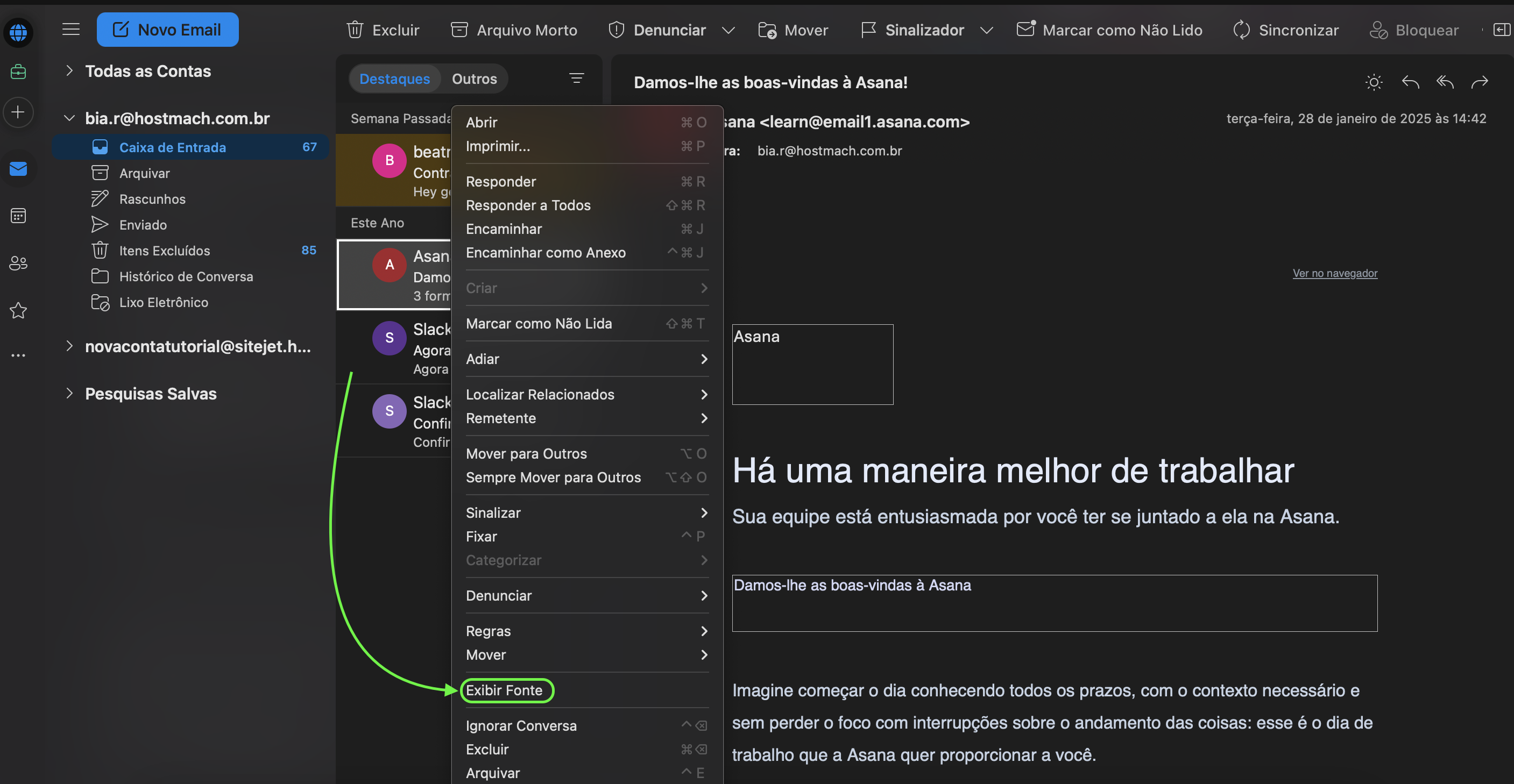This screenshot has width=1514, height=784.
Task: Open the Adiar submenu
Action: [x=586, y=359]
